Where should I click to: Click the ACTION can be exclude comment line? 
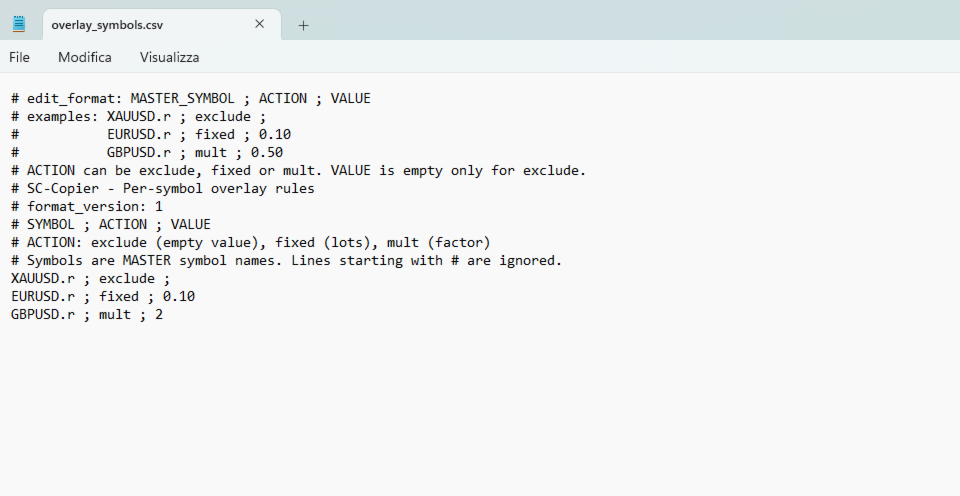coord(299,170)
